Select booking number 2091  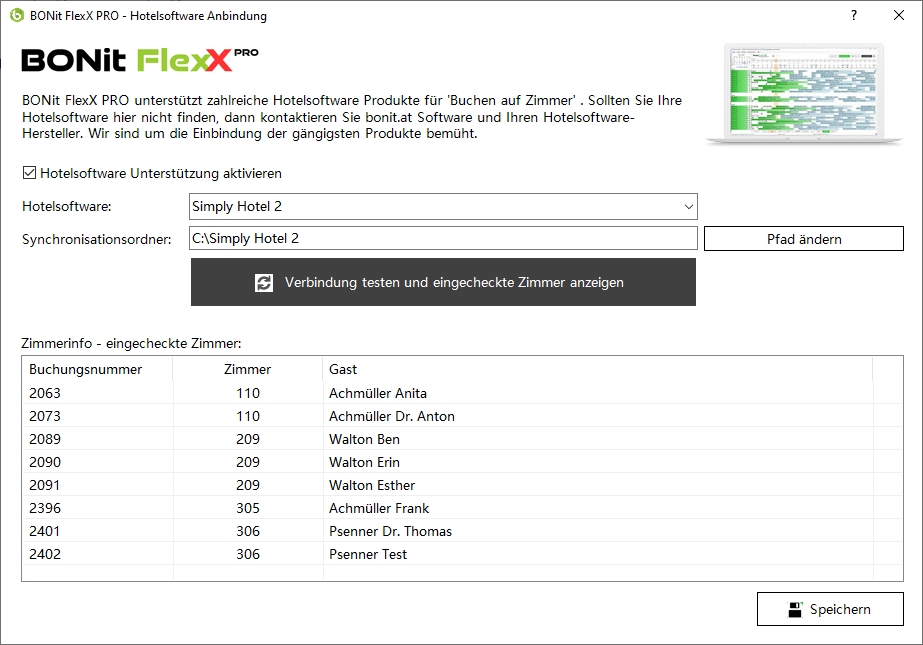click(x=45, y=485)
